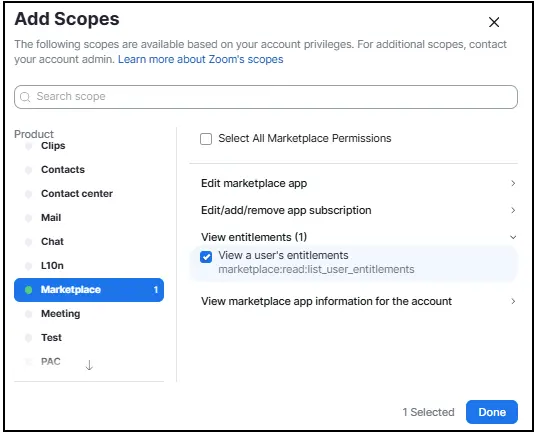
Task: Expand View marketplace app information for the account
Action: pos(358,301)
